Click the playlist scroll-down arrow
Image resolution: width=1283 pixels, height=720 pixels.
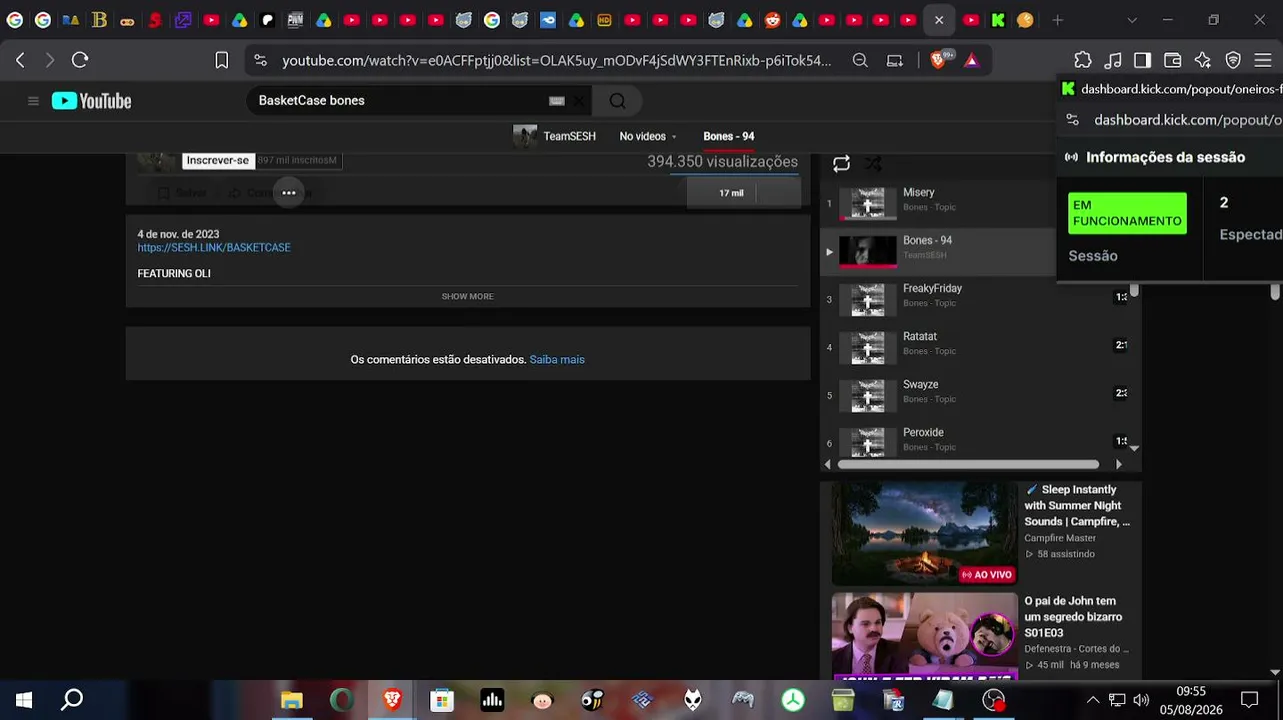click(1134, 448)
